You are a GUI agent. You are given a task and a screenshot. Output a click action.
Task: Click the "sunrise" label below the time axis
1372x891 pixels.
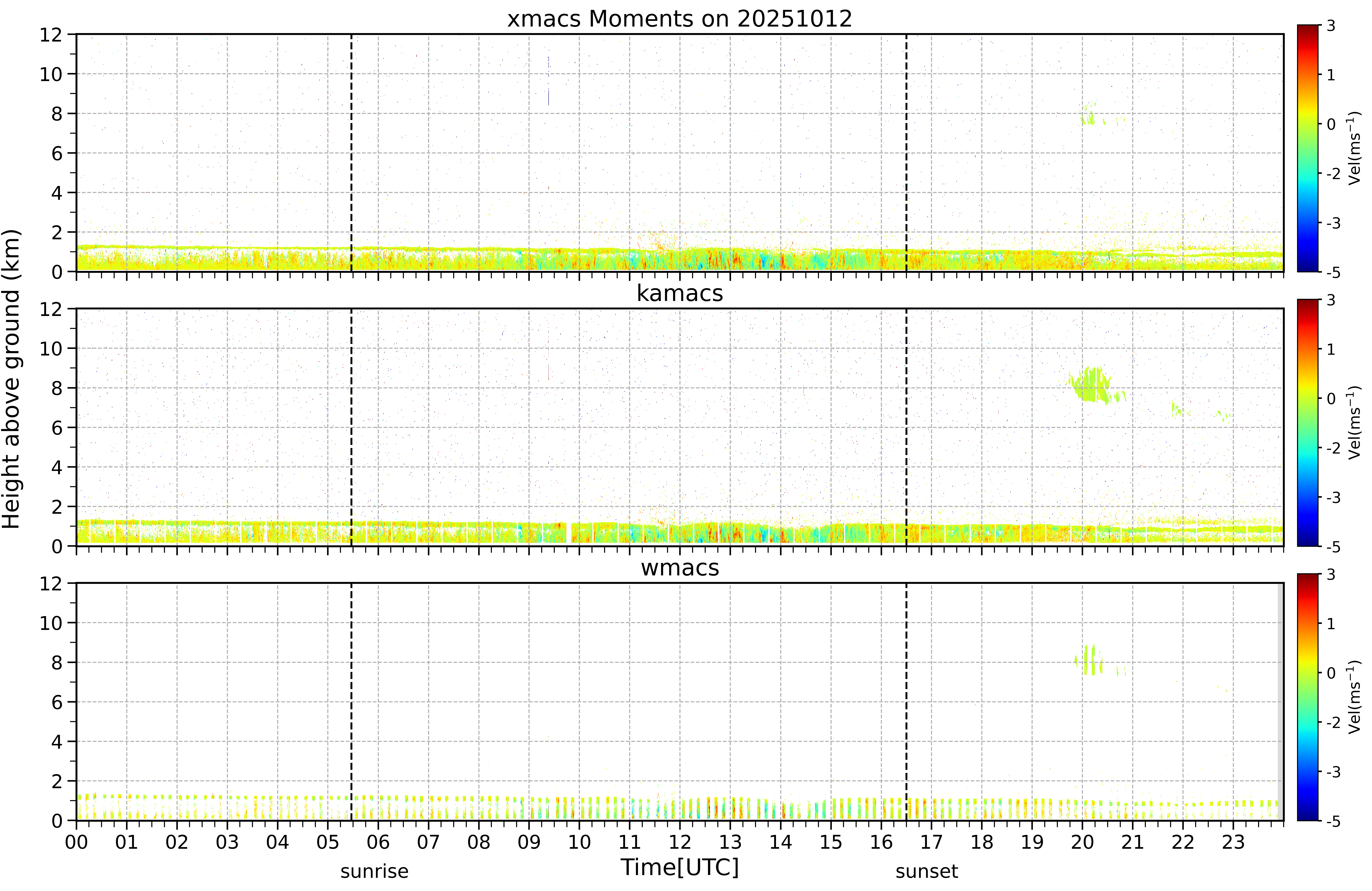click(374, 871)
